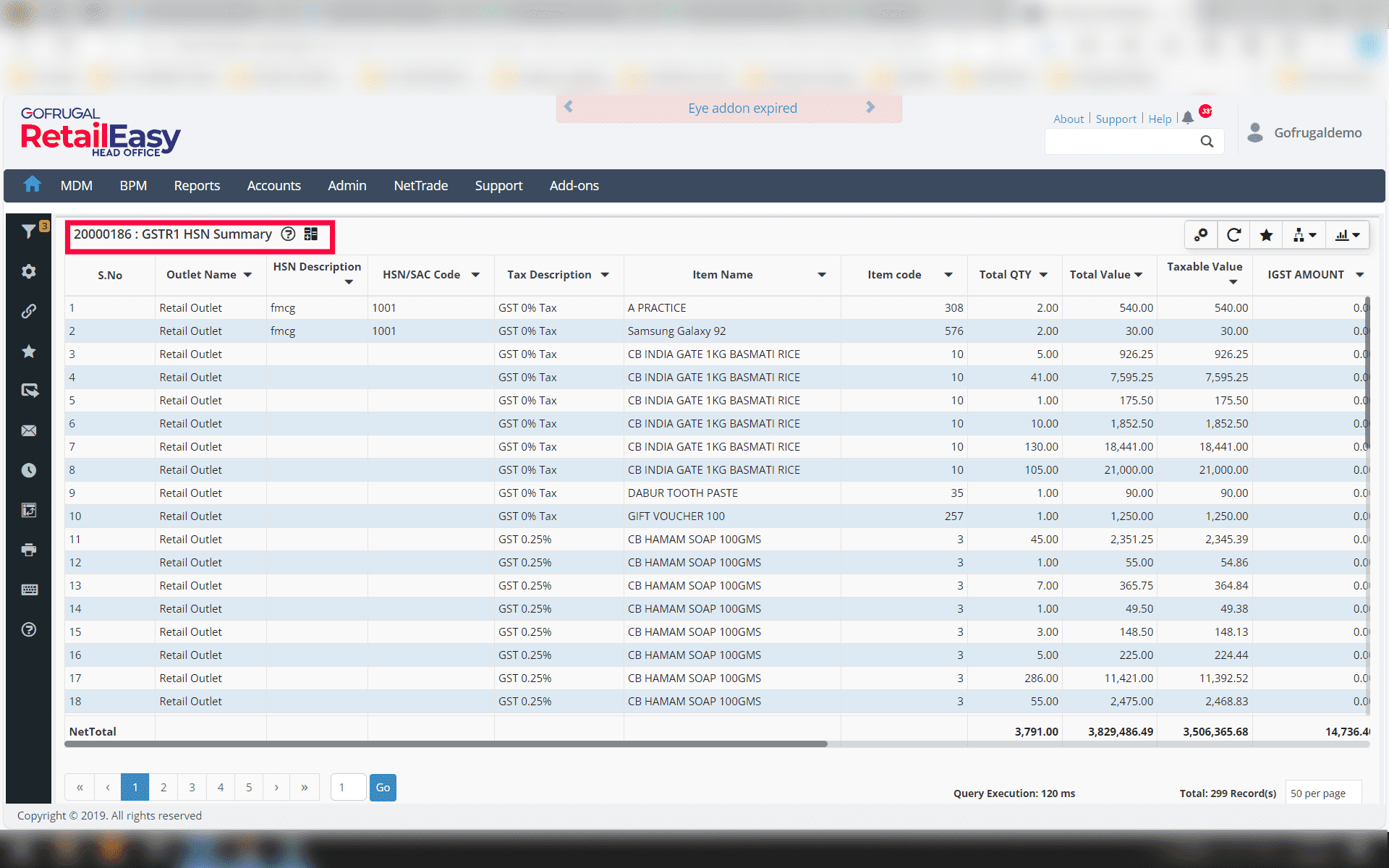Expand the Item Name column dropdown arrow

(822, 275)
